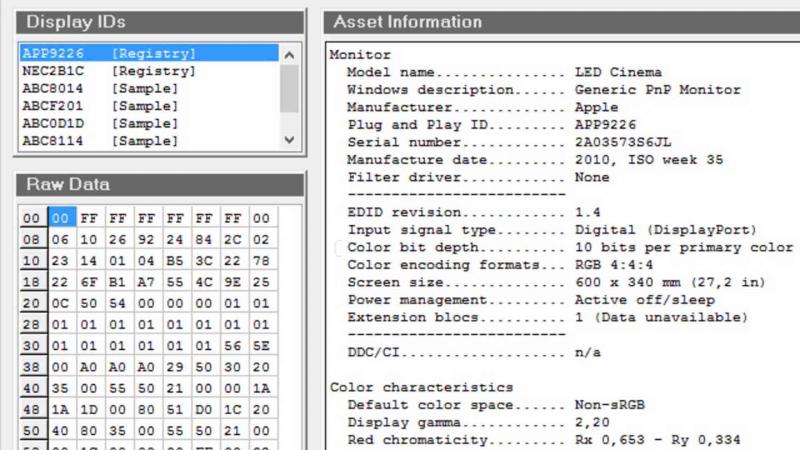The image size is (800, 450).
Task: Click row header 50 in Raw Data
Action: pyautogui.click(x=33, y=431)
